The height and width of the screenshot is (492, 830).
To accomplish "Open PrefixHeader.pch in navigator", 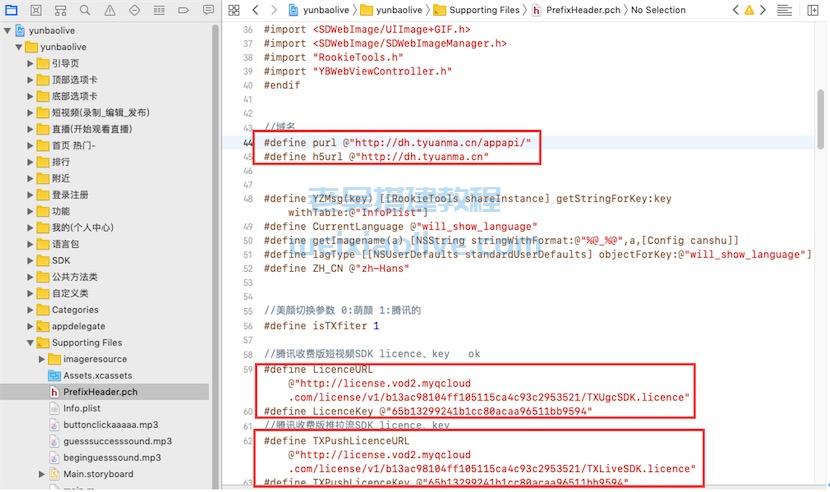I will (93, 392).
